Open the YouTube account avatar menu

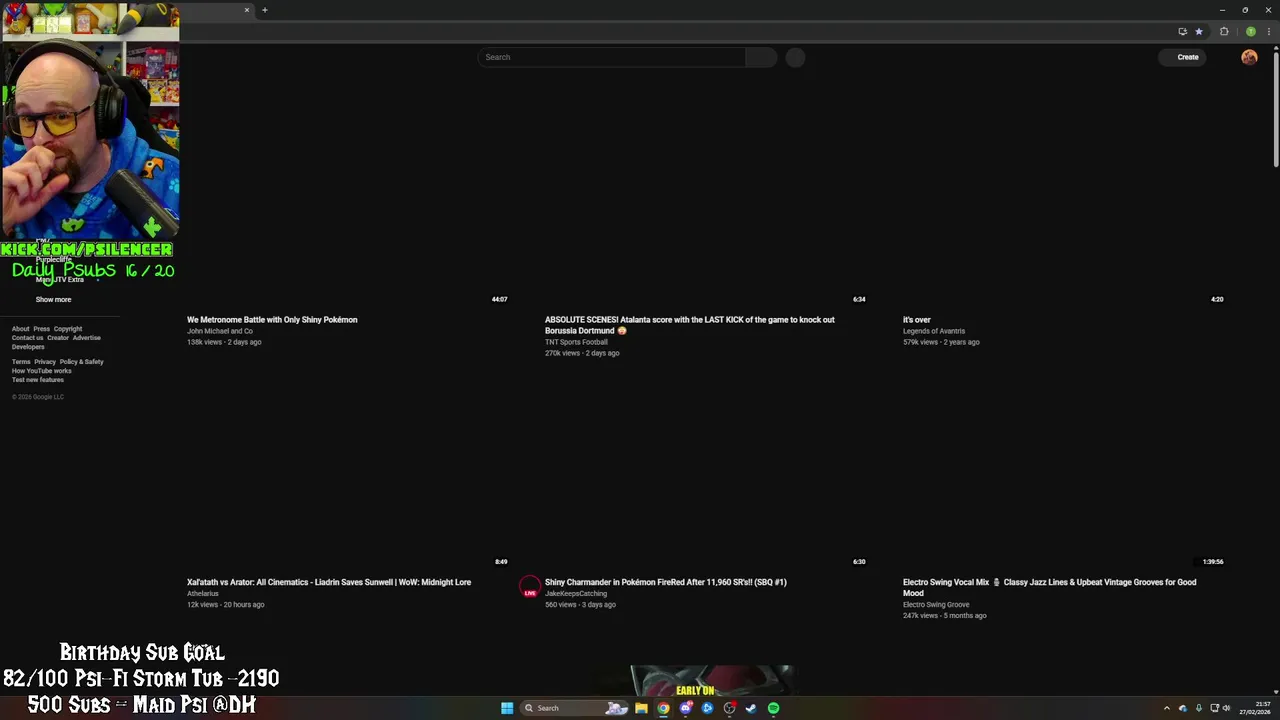point(1249,57)
